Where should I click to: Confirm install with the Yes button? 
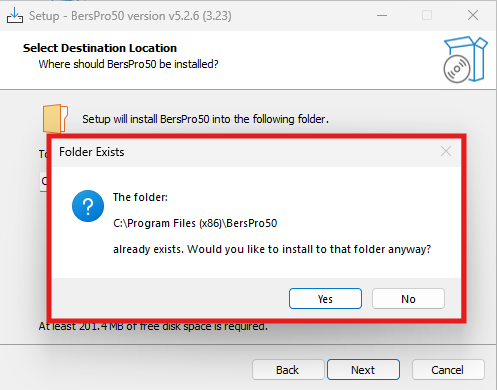click(x=325, y=299)
